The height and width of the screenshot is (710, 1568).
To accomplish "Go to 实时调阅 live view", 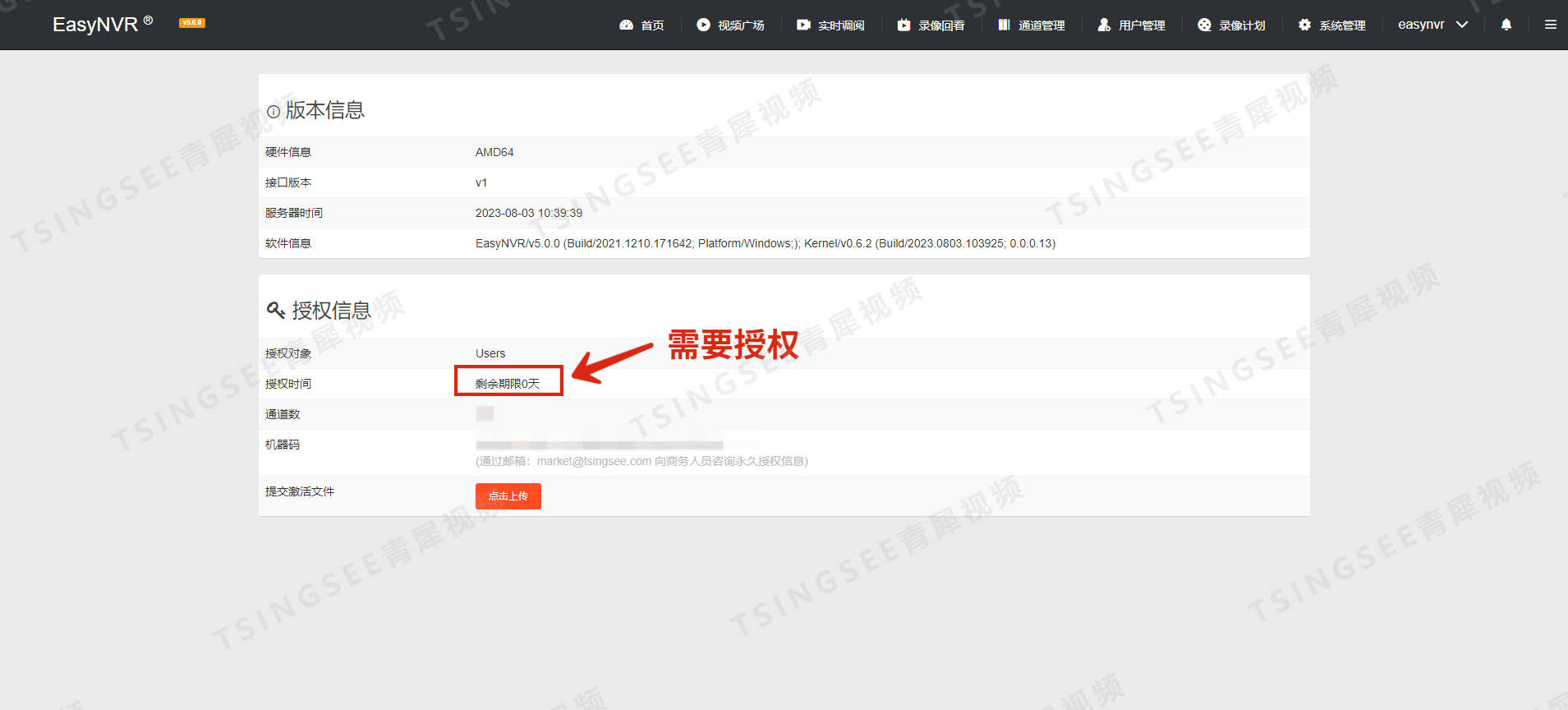I will tap(841, 25).
